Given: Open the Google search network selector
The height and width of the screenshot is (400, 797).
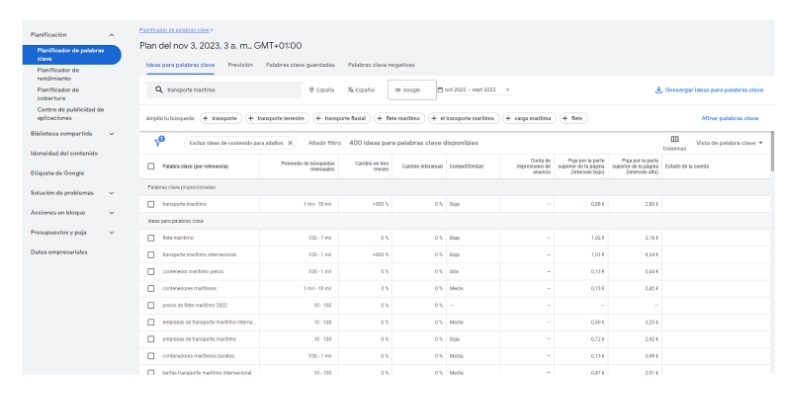Looking at the screenshot, I should (412, 90).
